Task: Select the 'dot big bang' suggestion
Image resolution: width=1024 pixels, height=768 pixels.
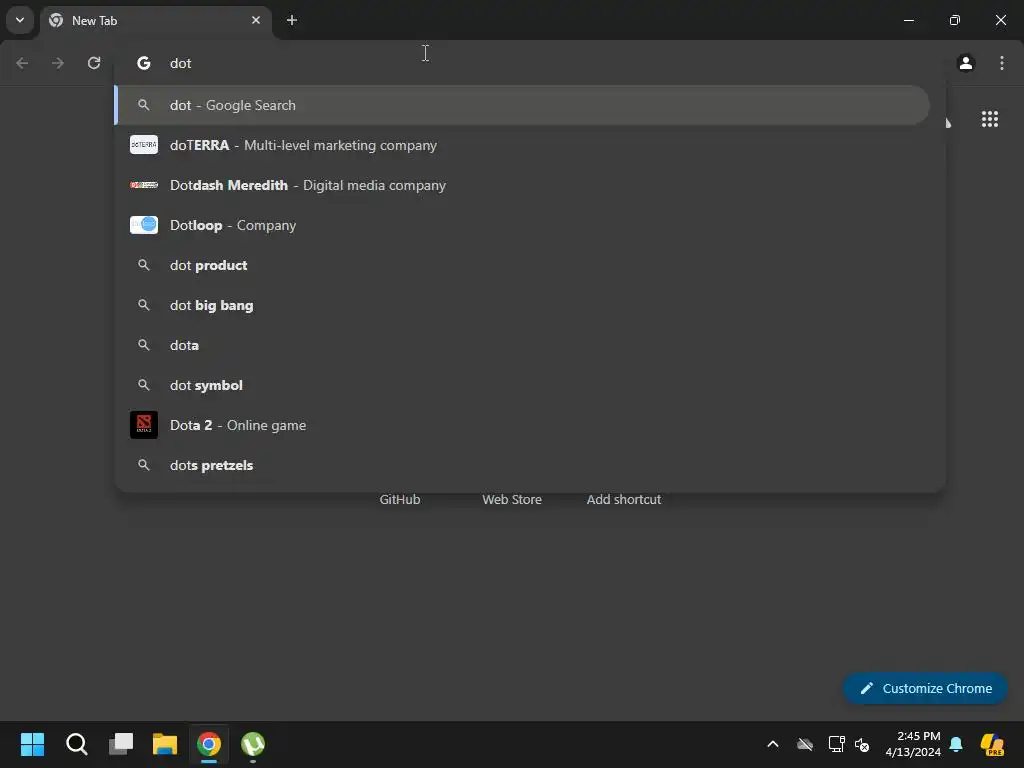Action: [x=522, y=305]
